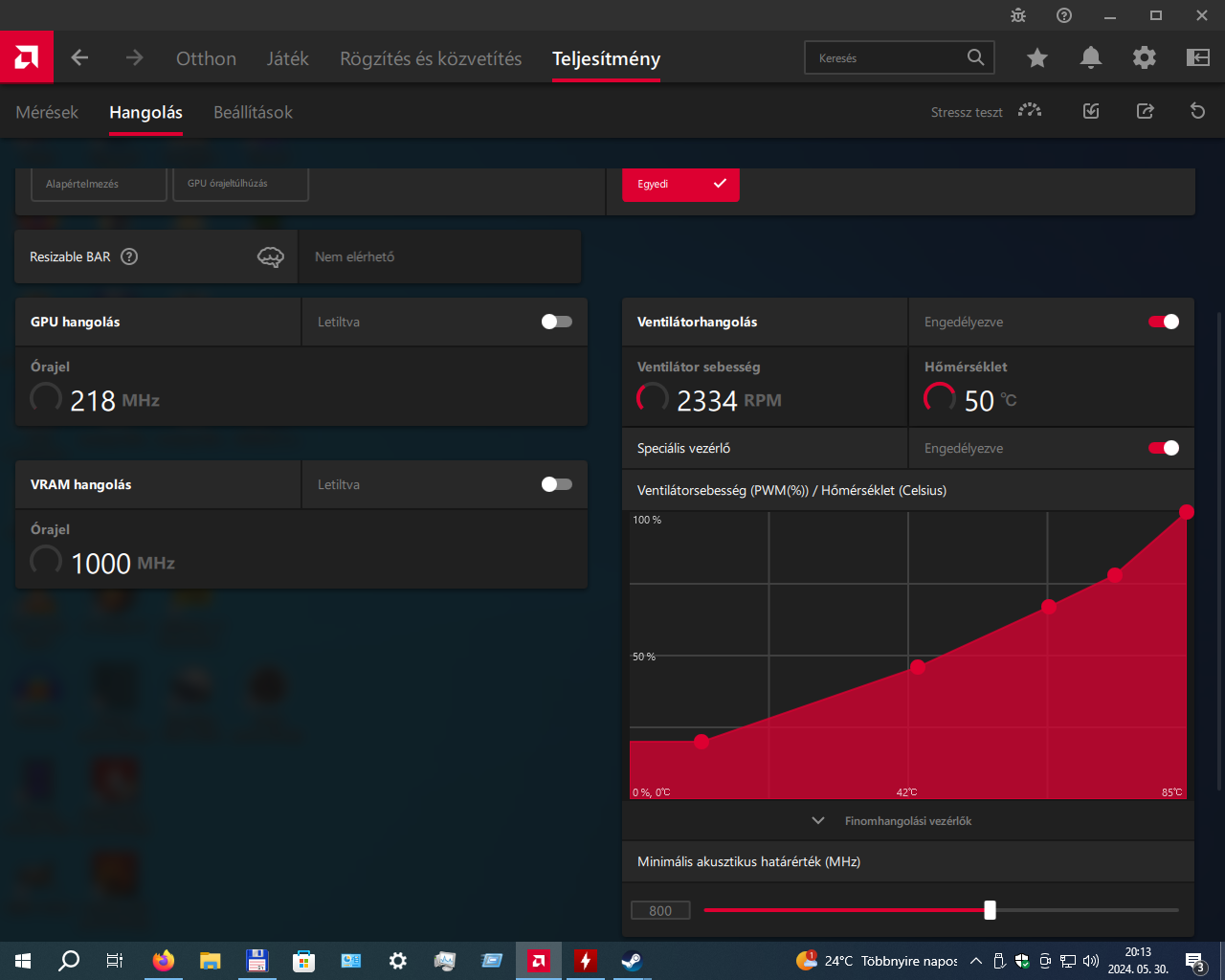
Task: Export the tuning profile icon
Action: click(x=1145, y=111)
